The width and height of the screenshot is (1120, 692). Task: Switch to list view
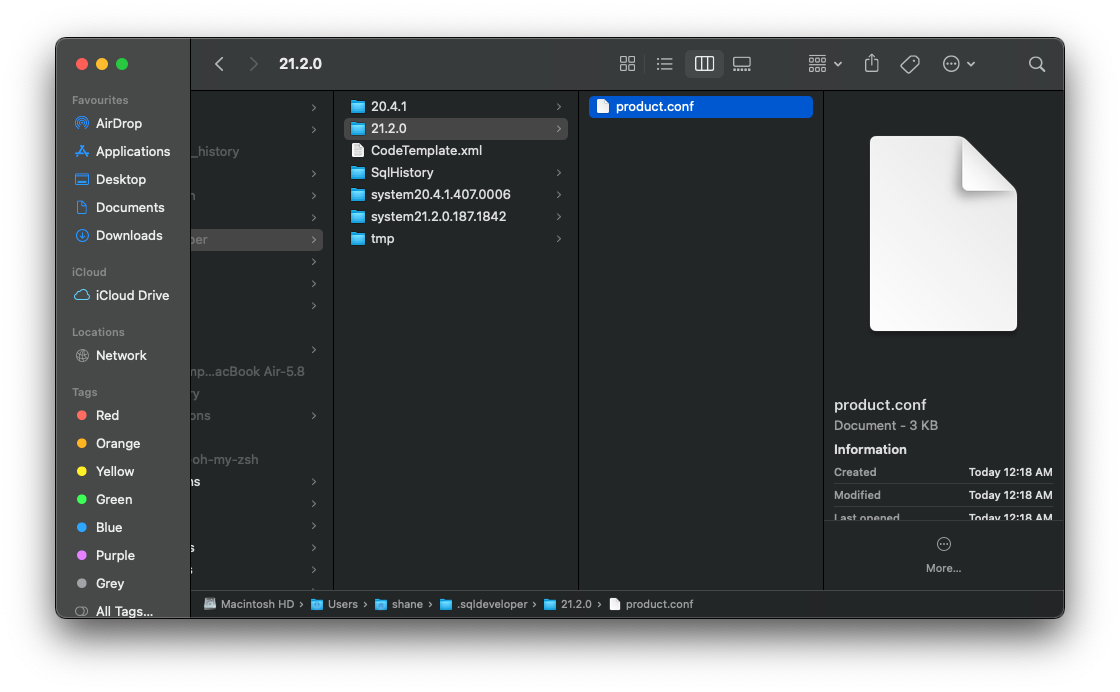point(664,64)
